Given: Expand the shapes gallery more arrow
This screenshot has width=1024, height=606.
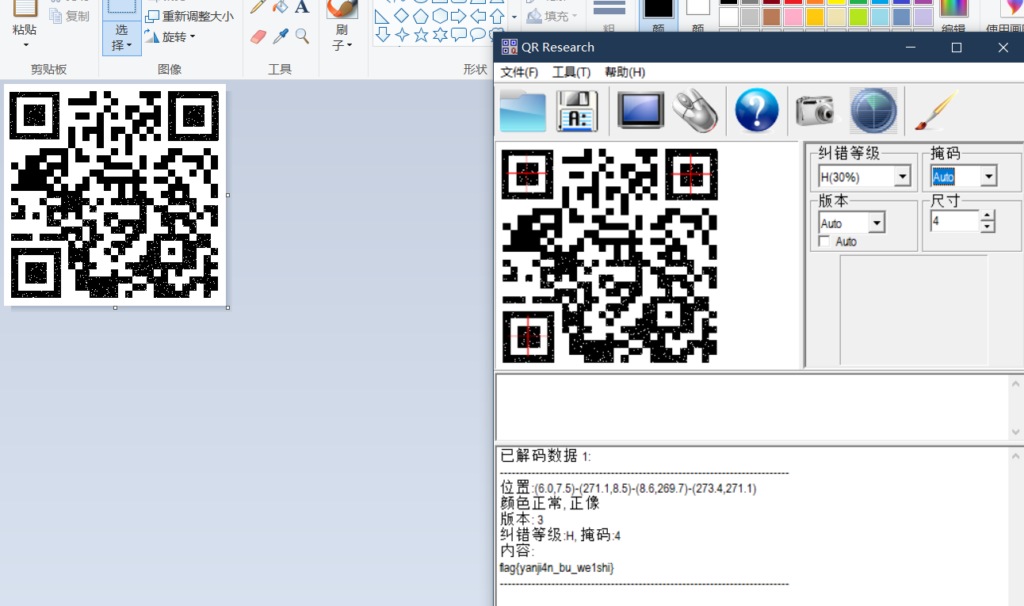Looking at the screenshot, I should (514, 17).
